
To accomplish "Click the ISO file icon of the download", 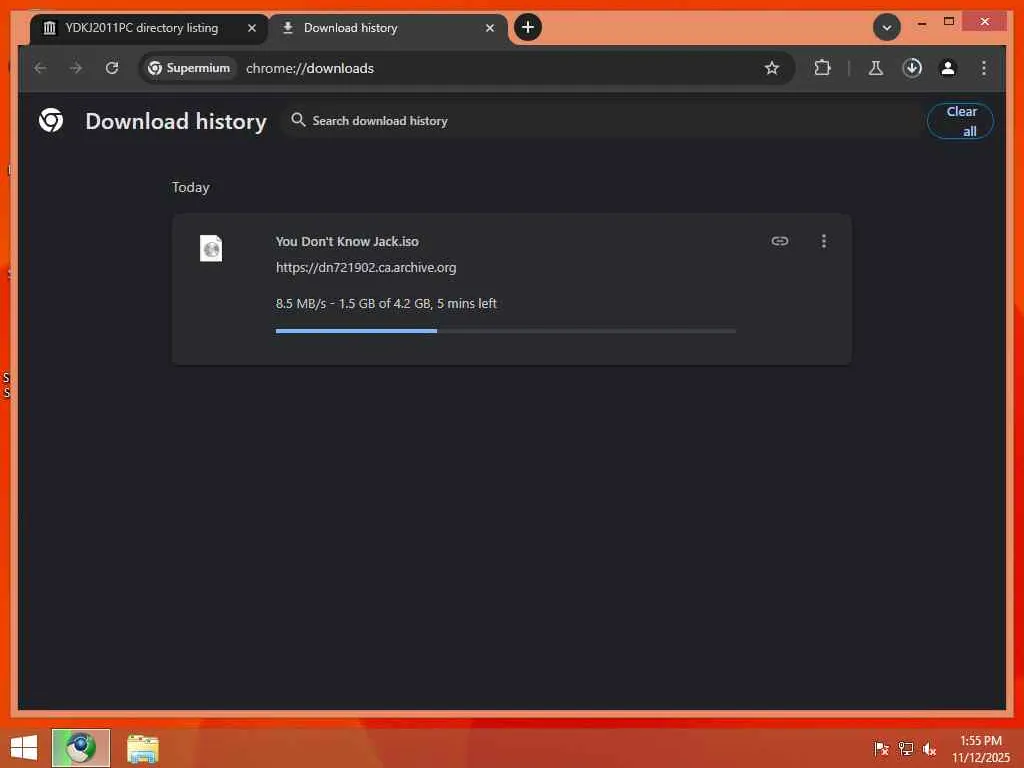I will point(211,248).
